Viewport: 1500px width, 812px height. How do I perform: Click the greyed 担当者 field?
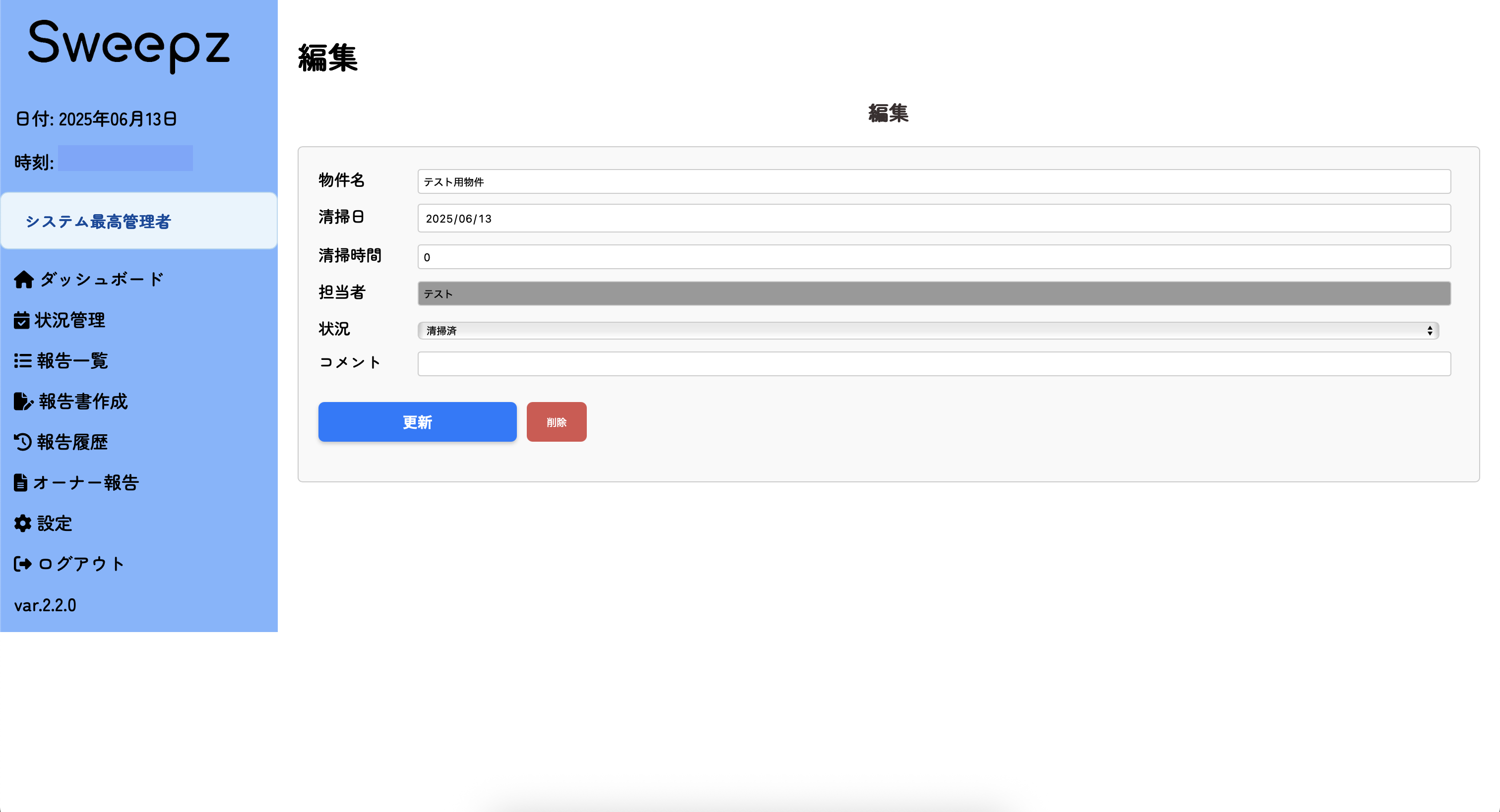[934, 293]
